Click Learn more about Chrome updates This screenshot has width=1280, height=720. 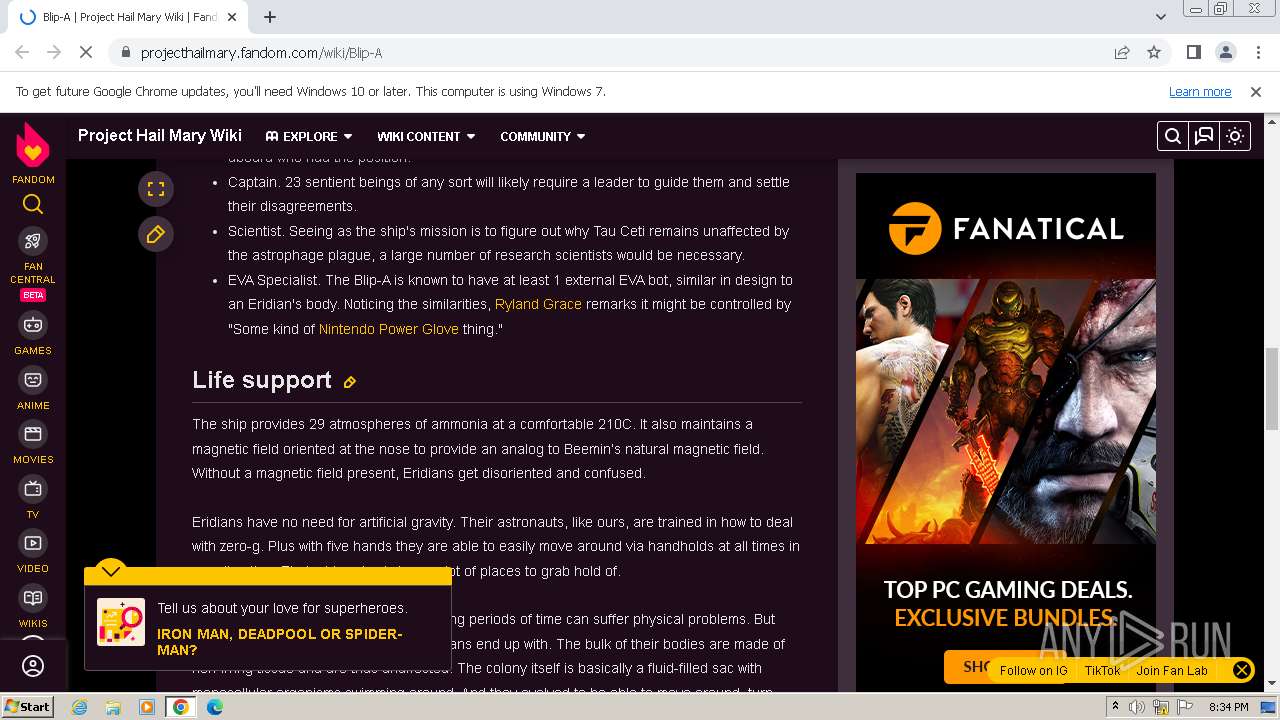click(1200, 91)
